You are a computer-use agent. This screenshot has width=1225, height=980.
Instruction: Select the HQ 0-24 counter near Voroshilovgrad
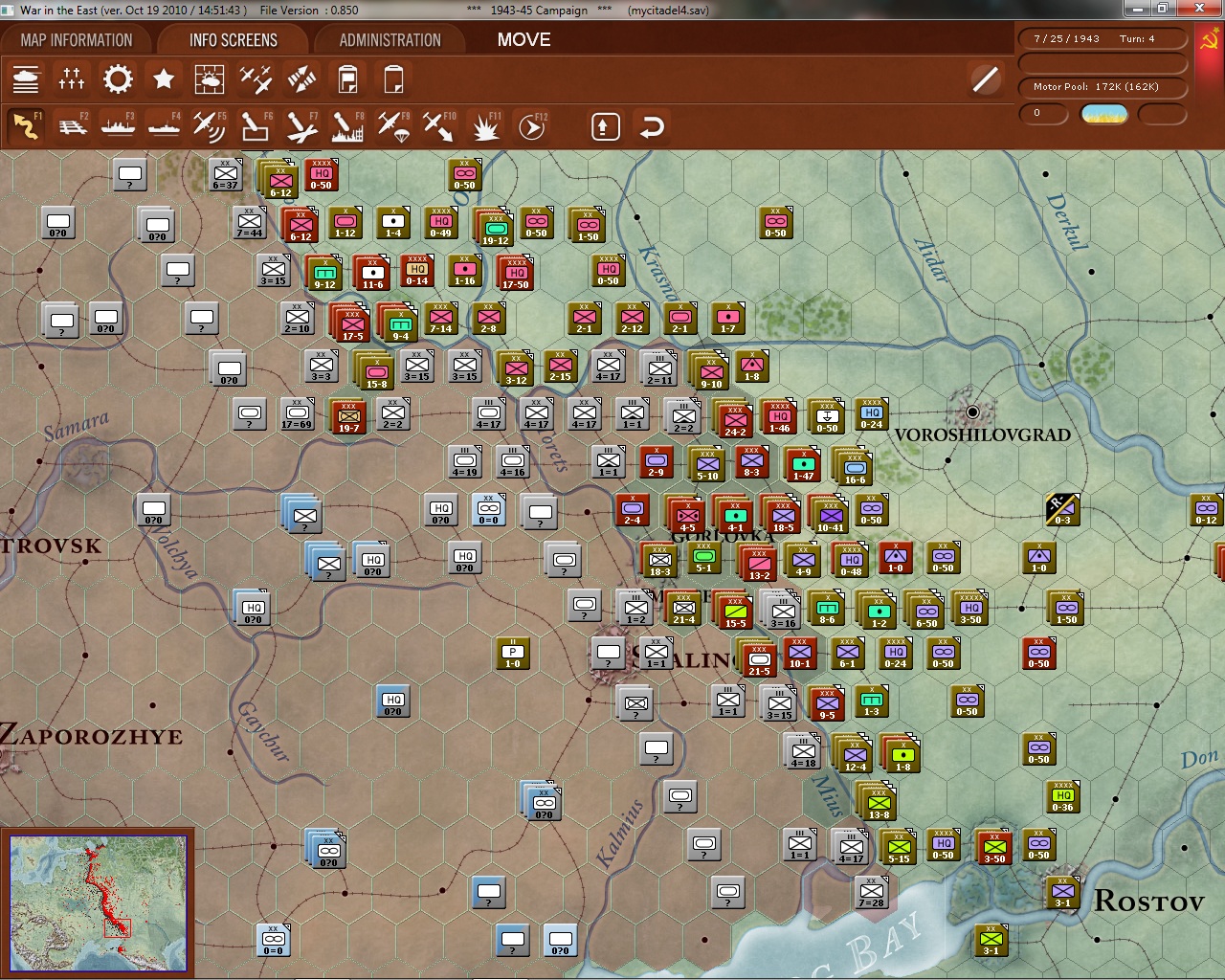coord(872,414)
